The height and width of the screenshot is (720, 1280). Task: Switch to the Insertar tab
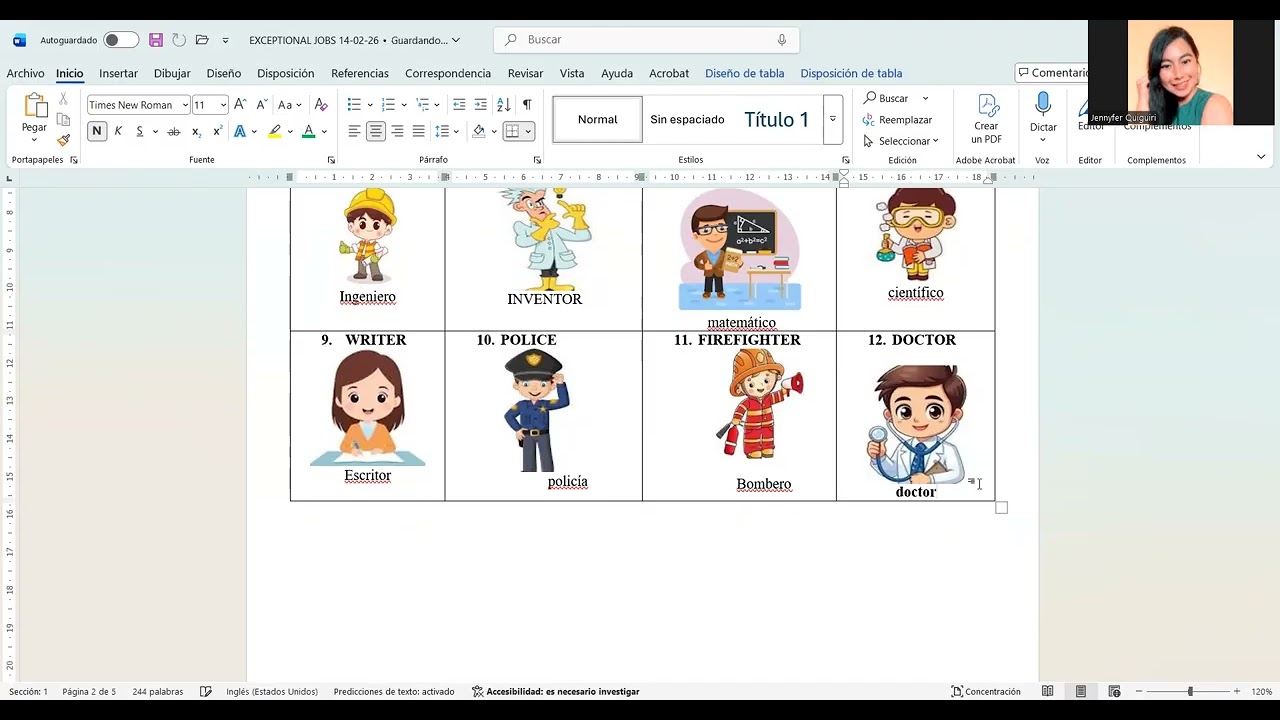click(x=118, y=73)
